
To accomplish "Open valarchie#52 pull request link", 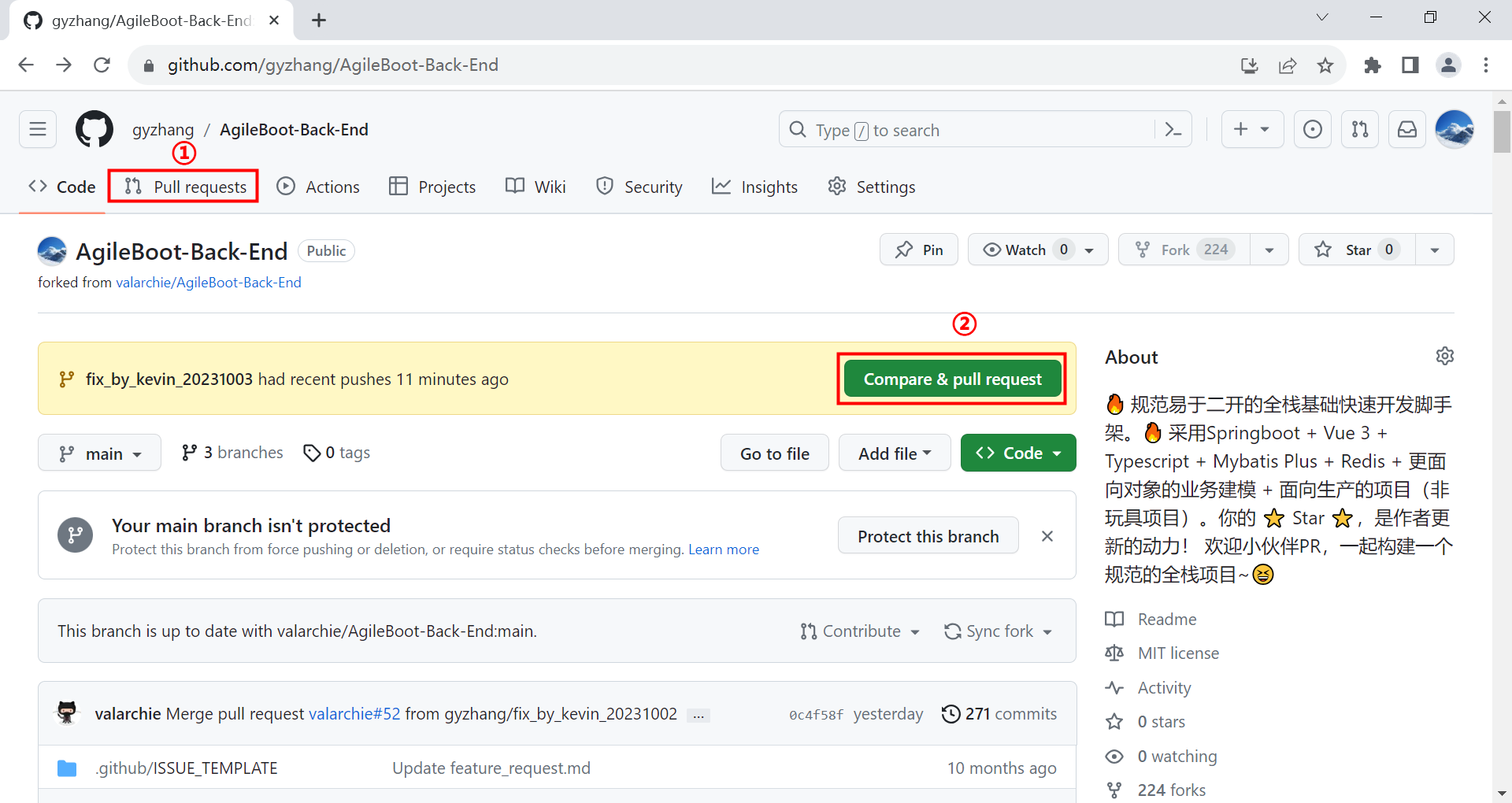I will (354, 714).
